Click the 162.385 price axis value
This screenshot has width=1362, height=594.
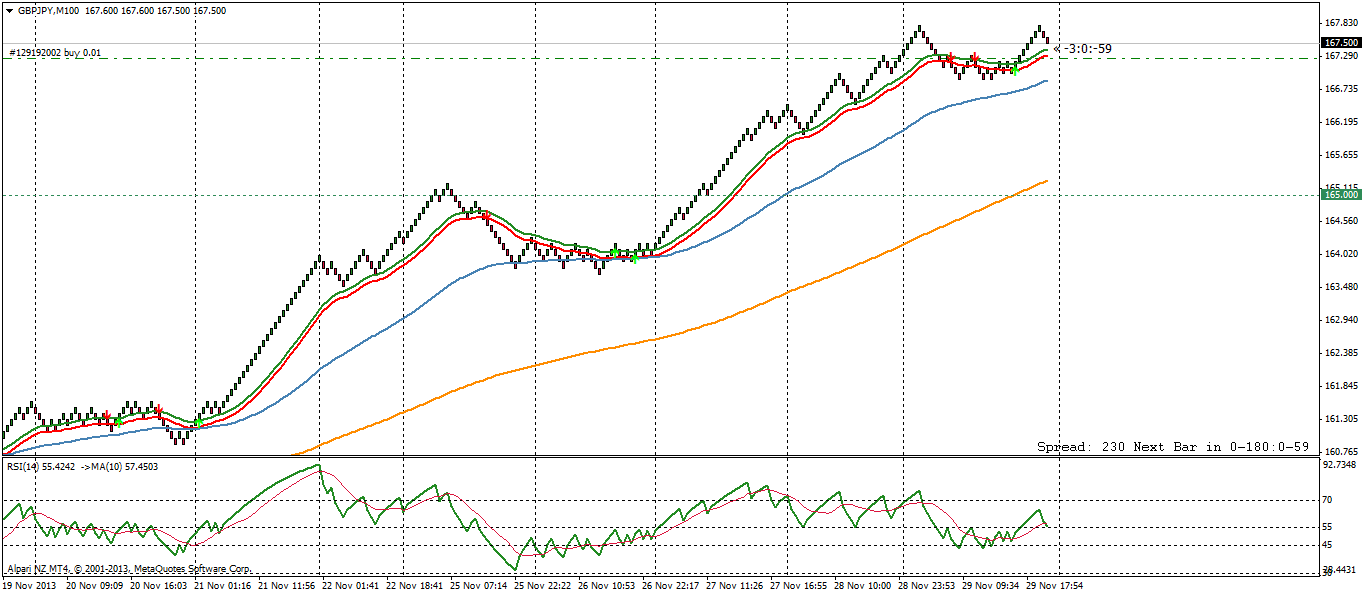1340,353
